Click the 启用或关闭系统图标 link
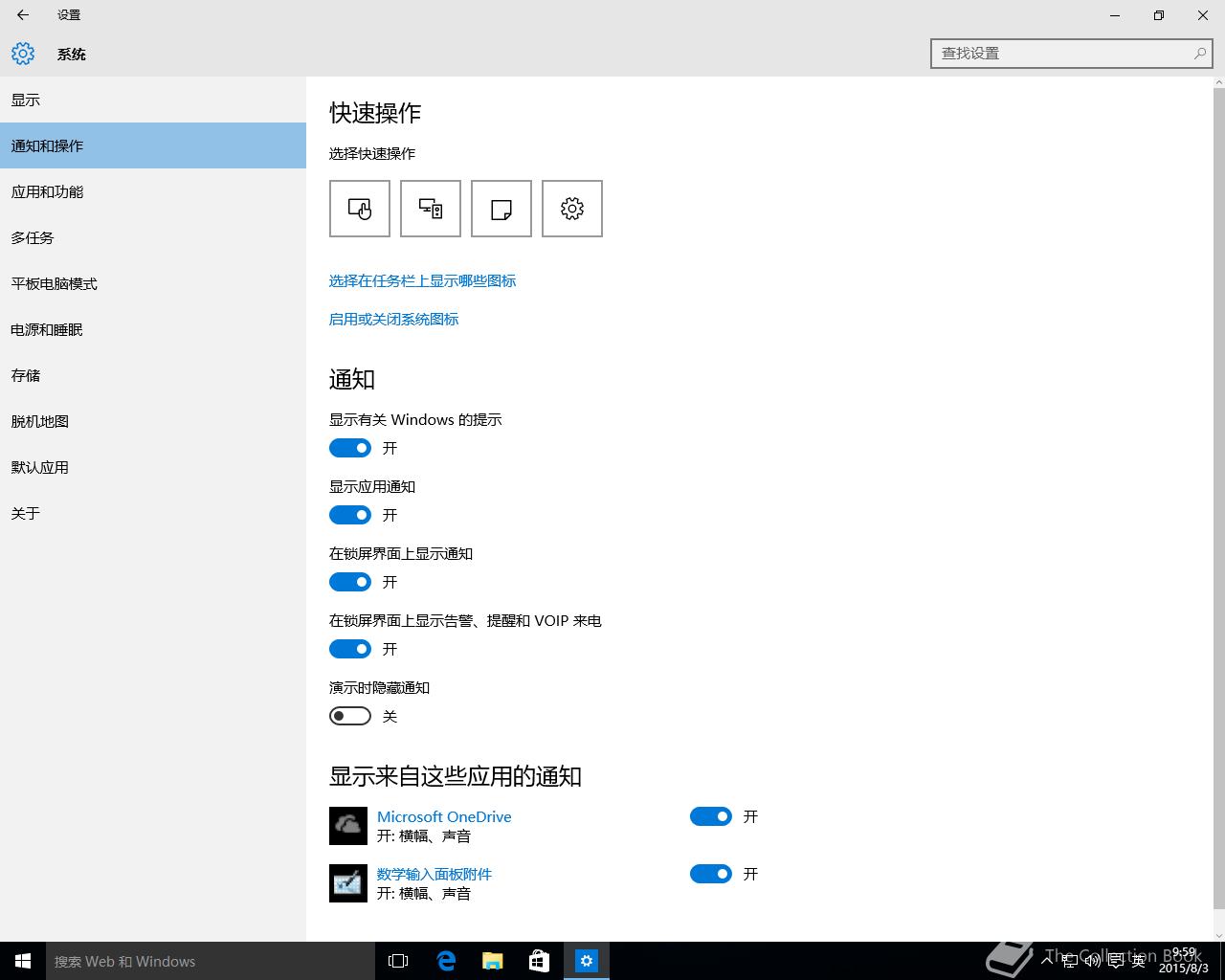The height and width of the screenshot is (980, 1225). coord(393,319)
